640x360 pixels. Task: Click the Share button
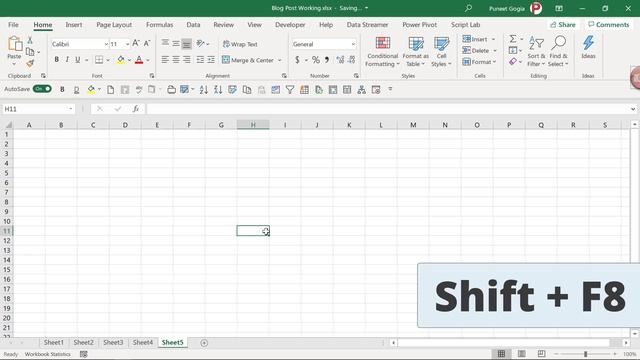pos(563,25)
